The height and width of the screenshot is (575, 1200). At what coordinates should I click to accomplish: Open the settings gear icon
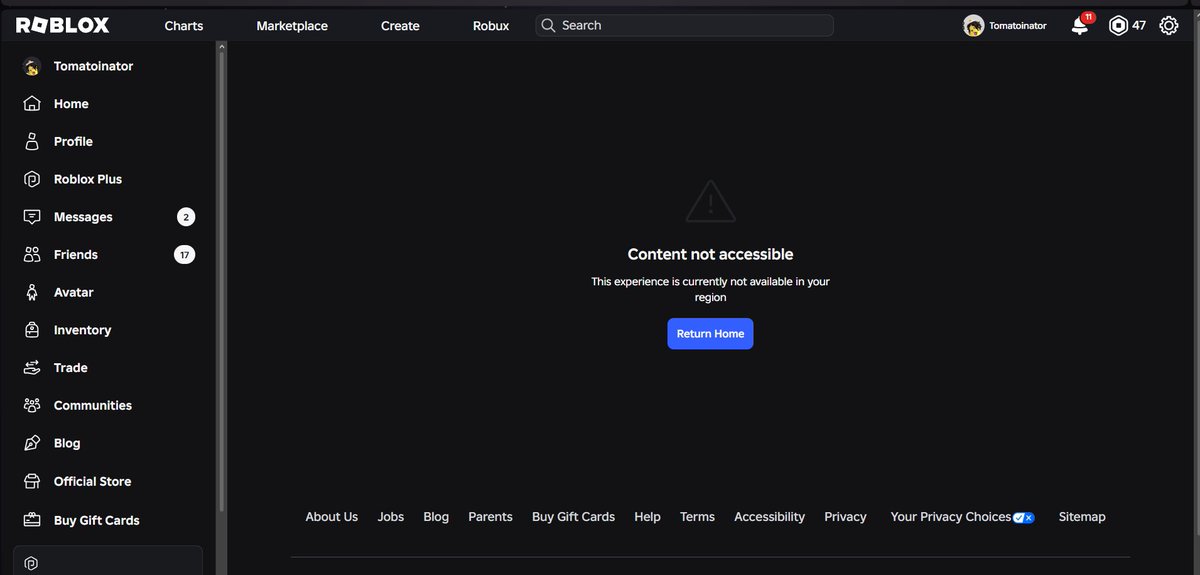pyautogui.click(x=1168, y=26)
